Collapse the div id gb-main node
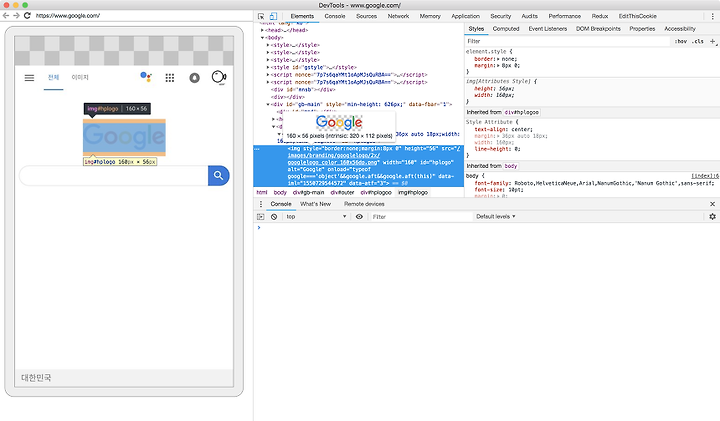This screenshot has height=421, width=720. 268,104
